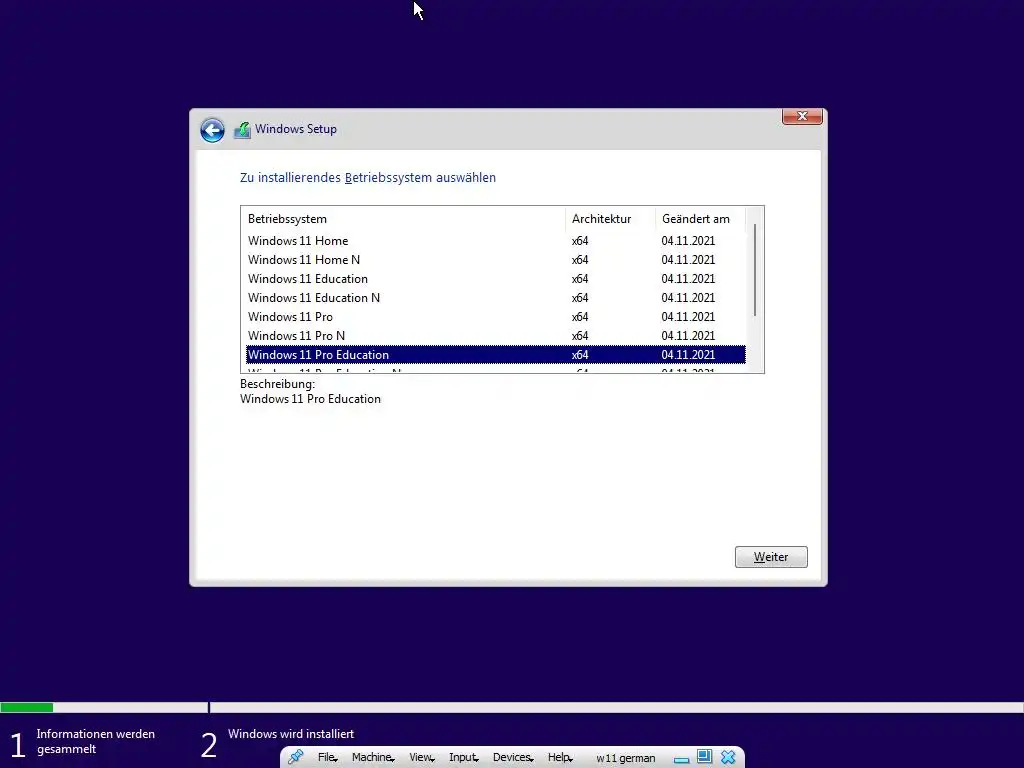The width and height of the screenshot is (1024, 768).
Task: Open the VirtualBox Devices menu
Action: (513, 758)
